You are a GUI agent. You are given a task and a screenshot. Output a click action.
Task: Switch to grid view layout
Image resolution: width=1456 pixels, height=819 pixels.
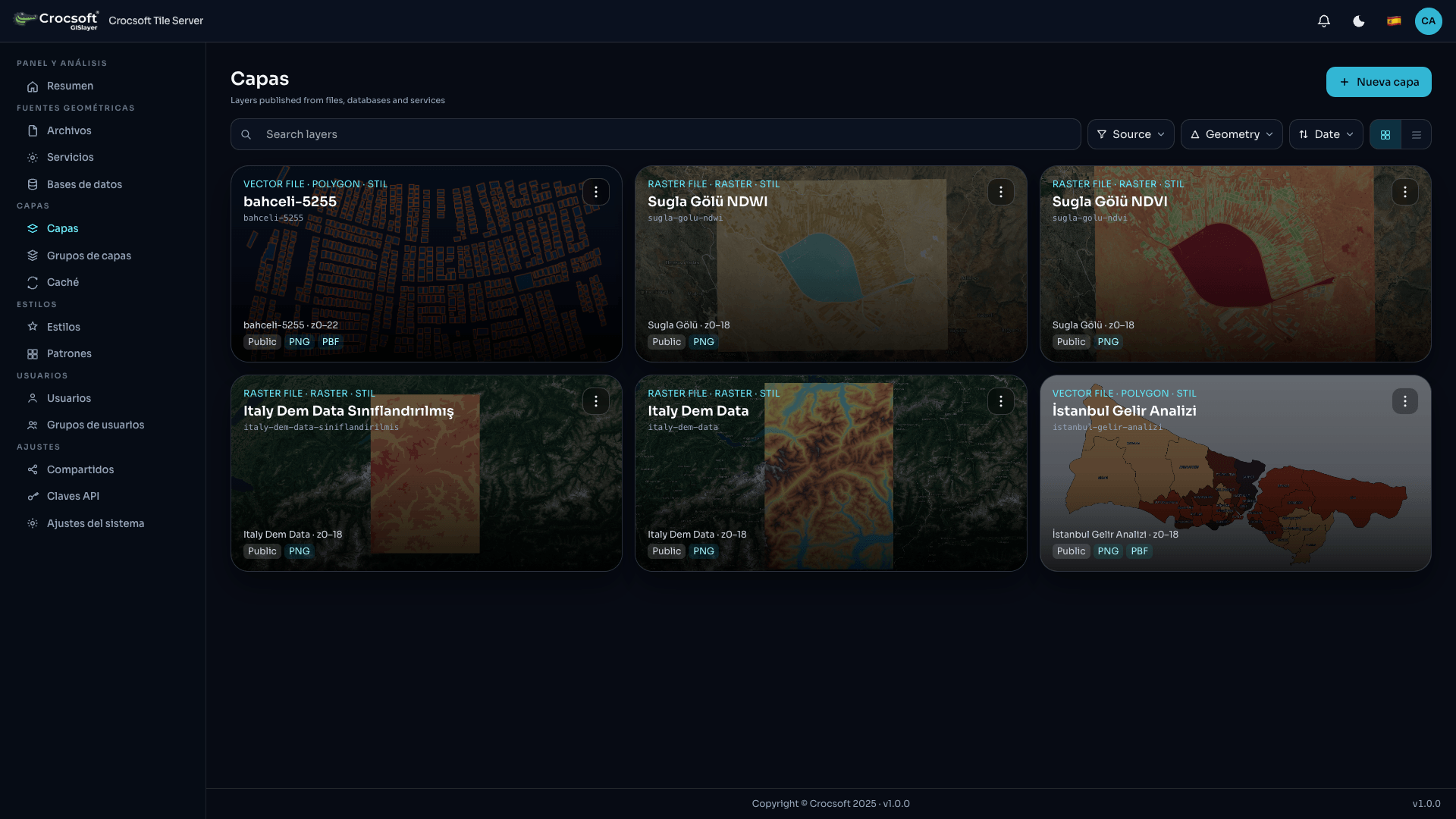pos(1385,134)
